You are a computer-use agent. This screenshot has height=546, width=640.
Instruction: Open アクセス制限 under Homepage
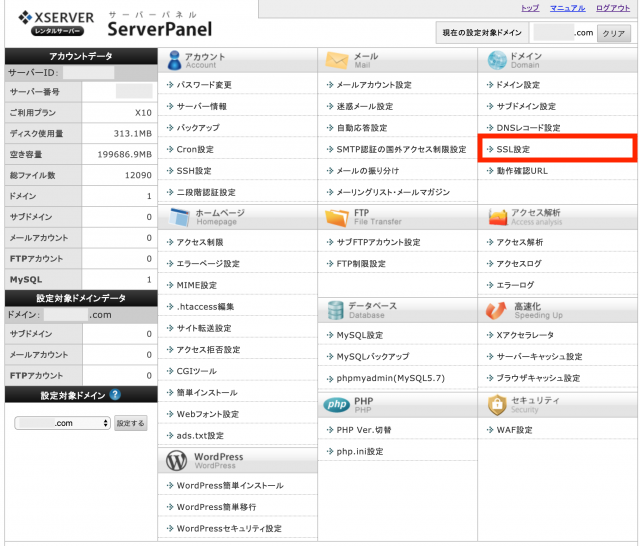click(x=200, y=242)
